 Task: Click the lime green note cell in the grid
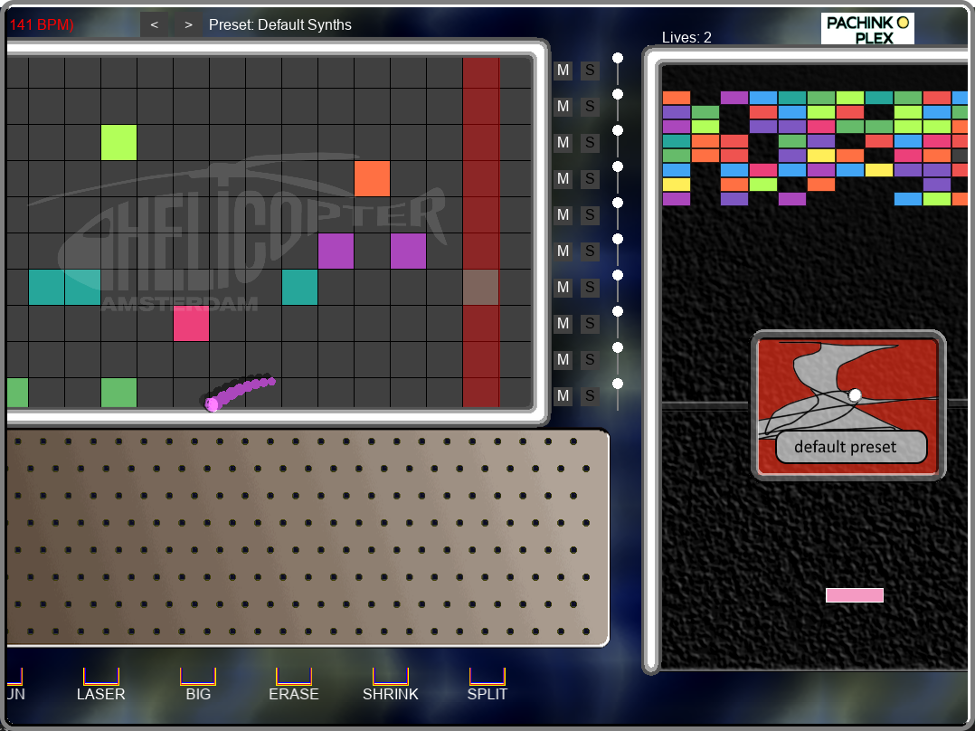pos(119,143)
